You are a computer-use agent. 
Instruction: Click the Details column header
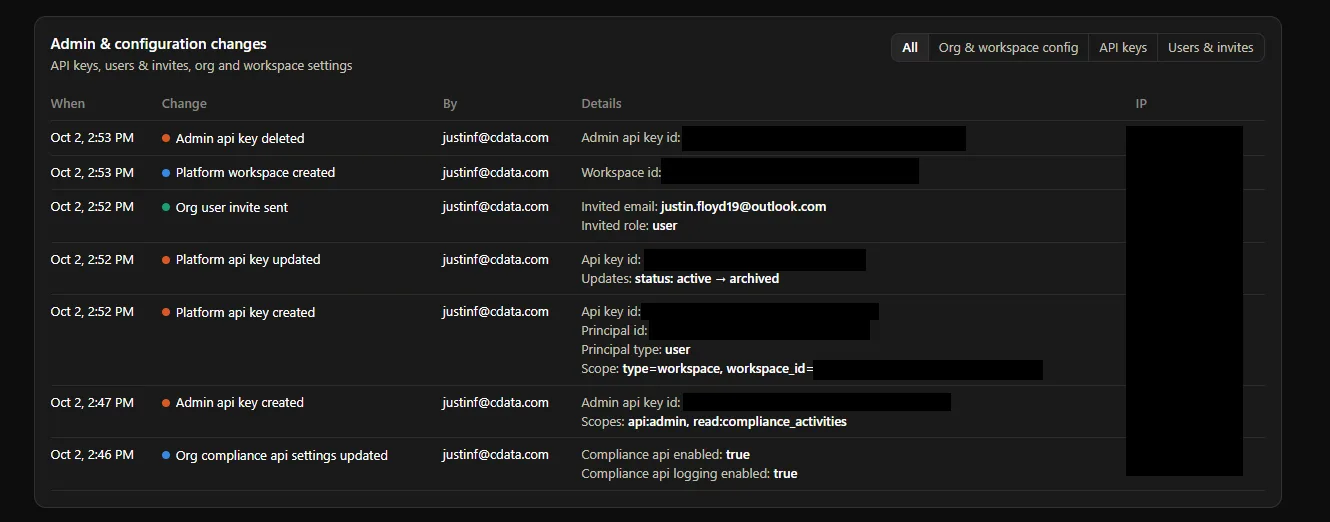pos(601,104)
